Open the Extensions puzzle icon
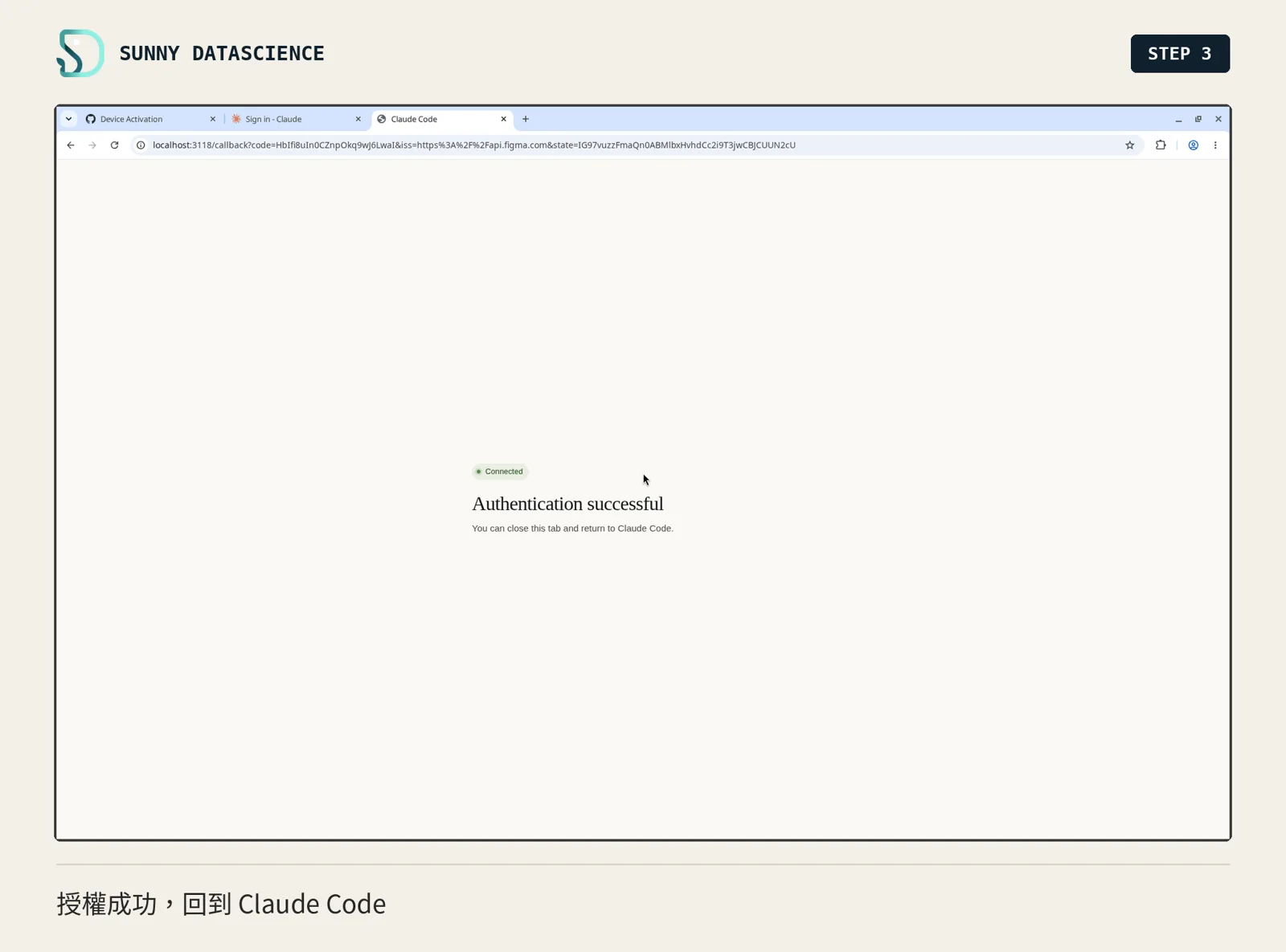Image resolution: width=1286 pixels, height=952 pixels. (x=1161, y=145)
